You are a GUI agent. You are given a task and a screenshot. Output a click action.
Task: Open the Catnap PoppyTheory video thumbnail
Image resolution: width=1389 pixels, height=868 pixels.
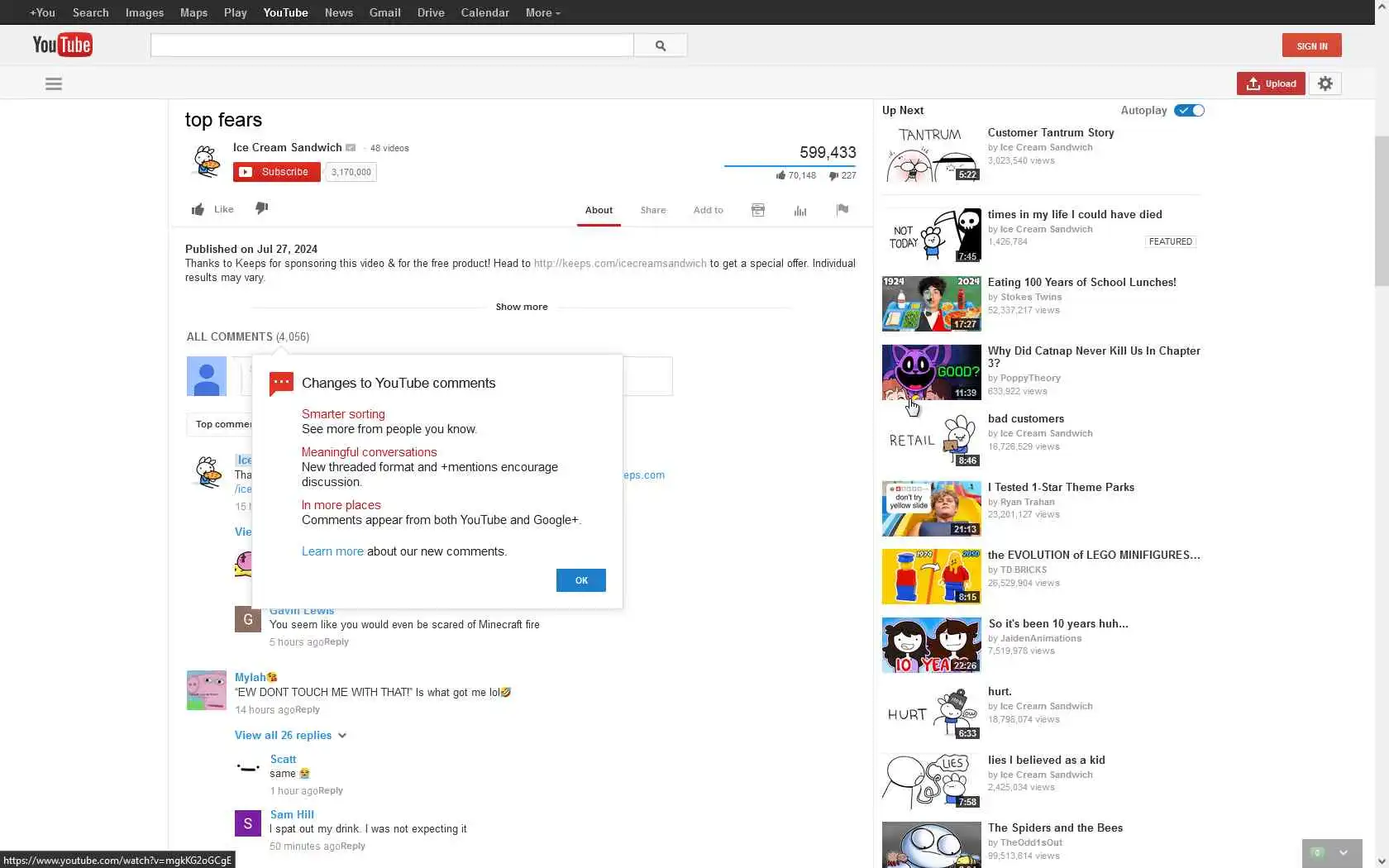932,372
